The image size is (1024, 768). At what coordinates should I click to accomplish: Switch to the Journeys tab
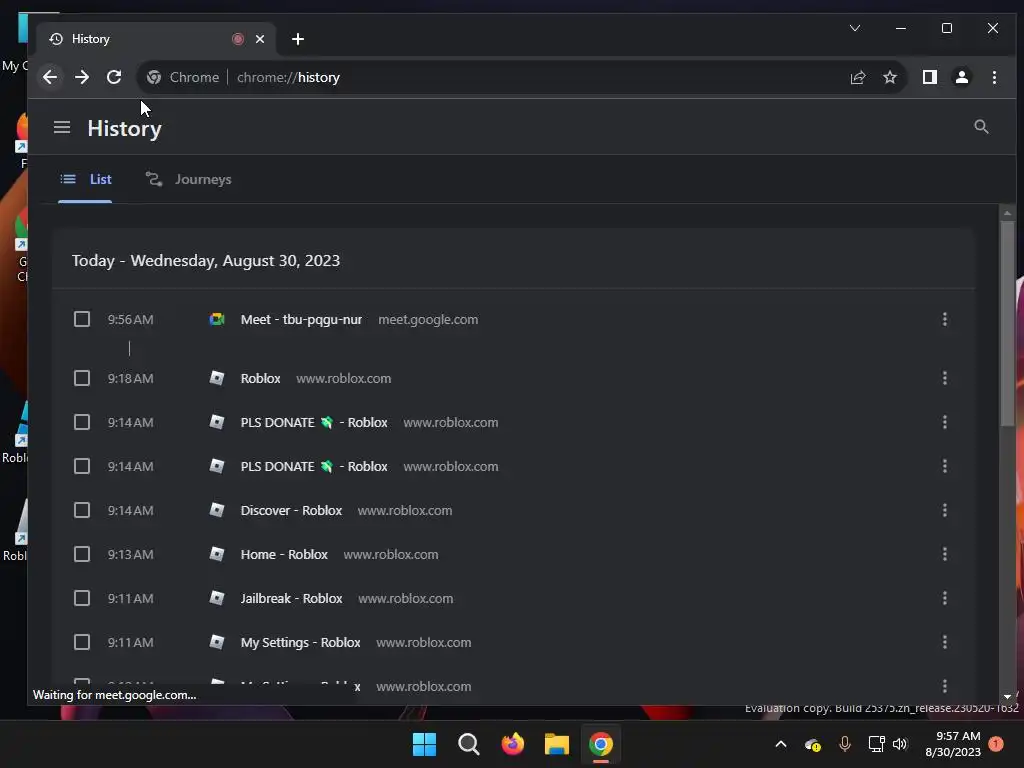click(x=188, y=179)
